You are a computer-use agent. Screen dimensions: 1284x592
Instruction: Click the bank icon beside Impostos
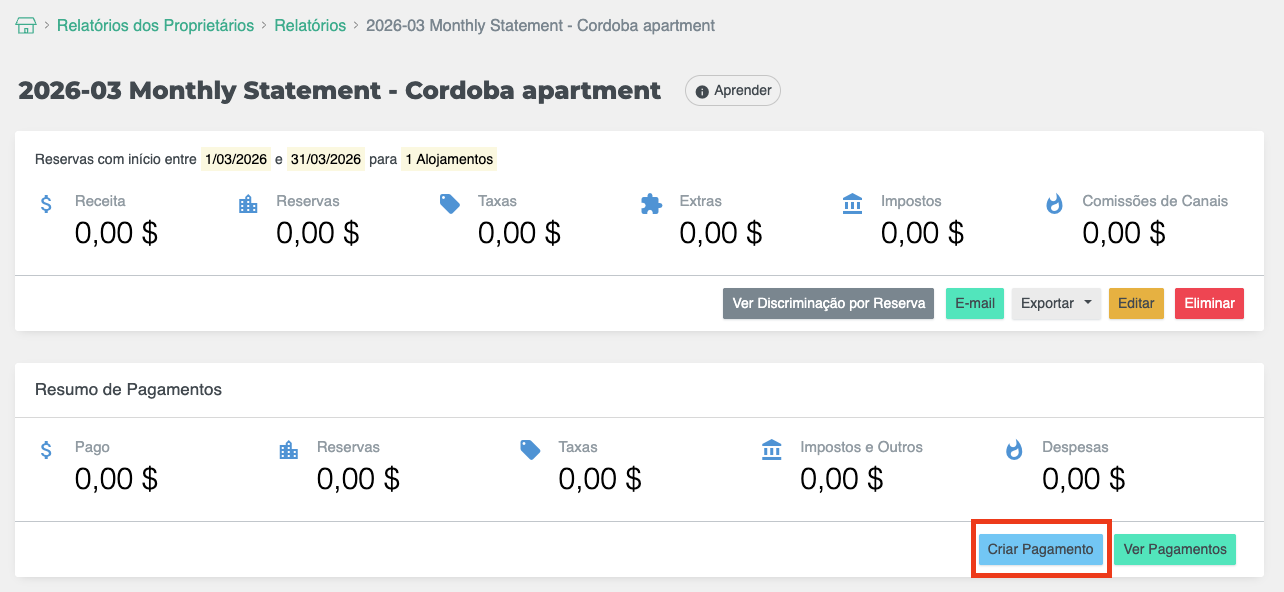[x=853, y=204]
